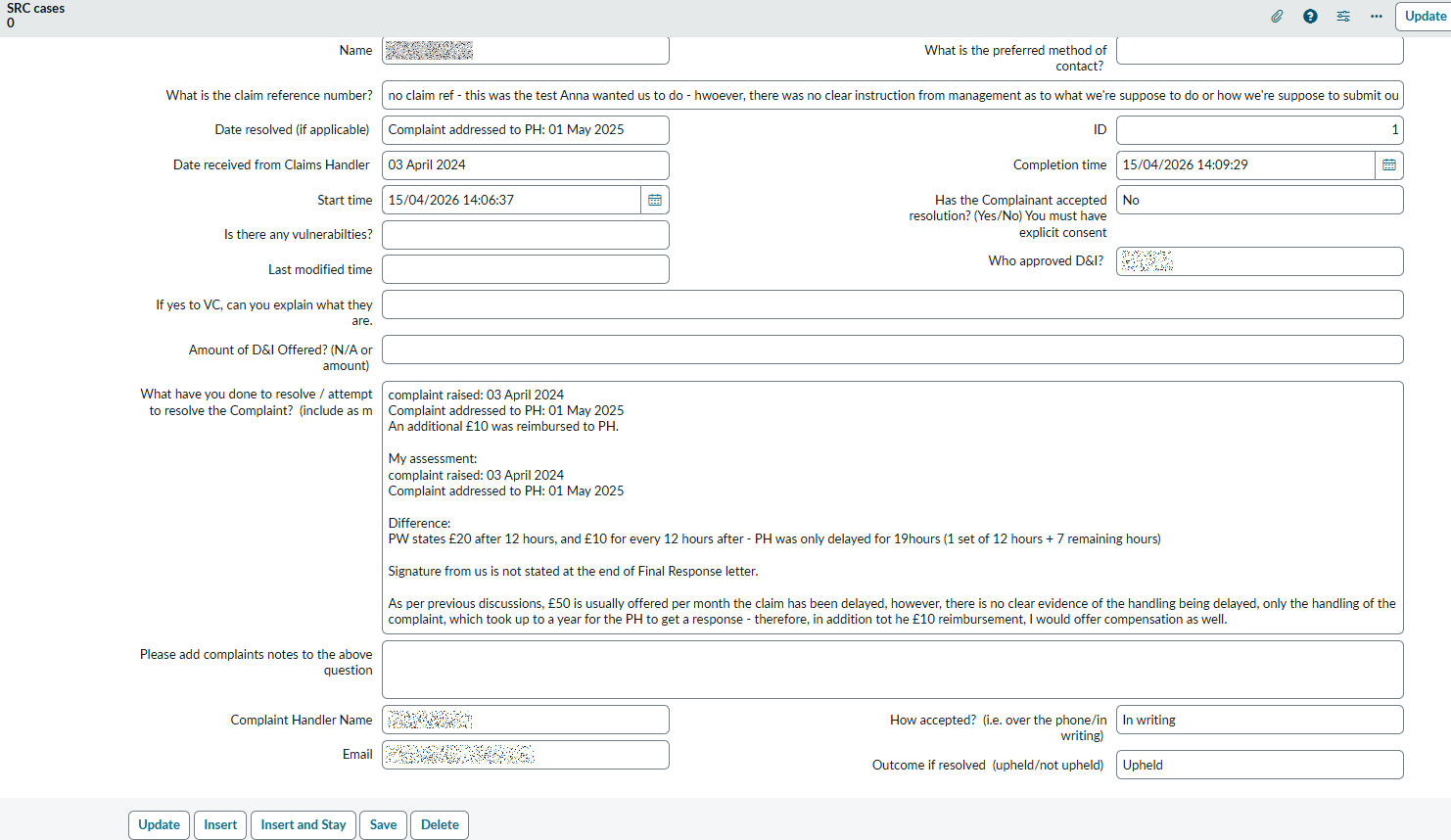Screen dimensions: 1451x840
Task: Click the Insert and Stay button
Action: pos(304,824)
